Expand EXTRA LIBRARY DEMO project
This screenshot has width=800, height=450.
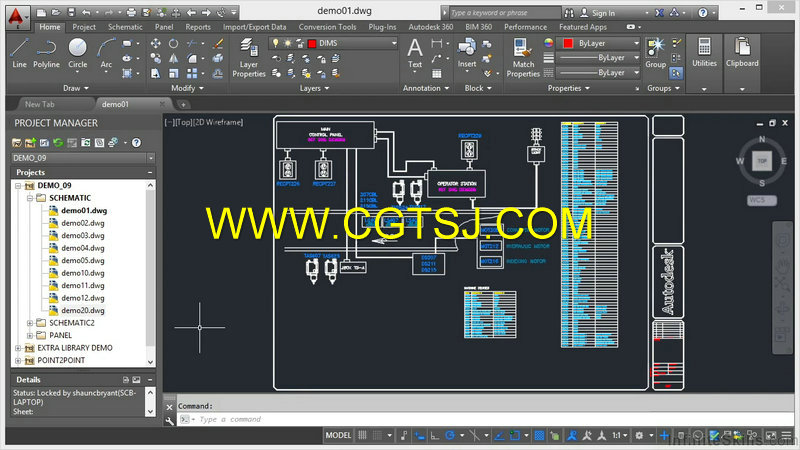tap(18, 348)
